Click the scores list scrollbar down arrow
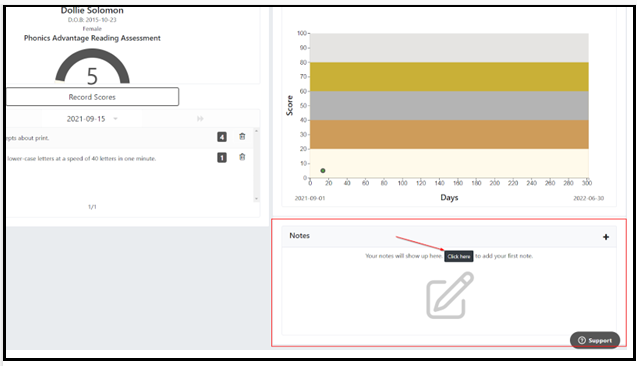This screenshot has width=637, height=366. tap(256, 199)
